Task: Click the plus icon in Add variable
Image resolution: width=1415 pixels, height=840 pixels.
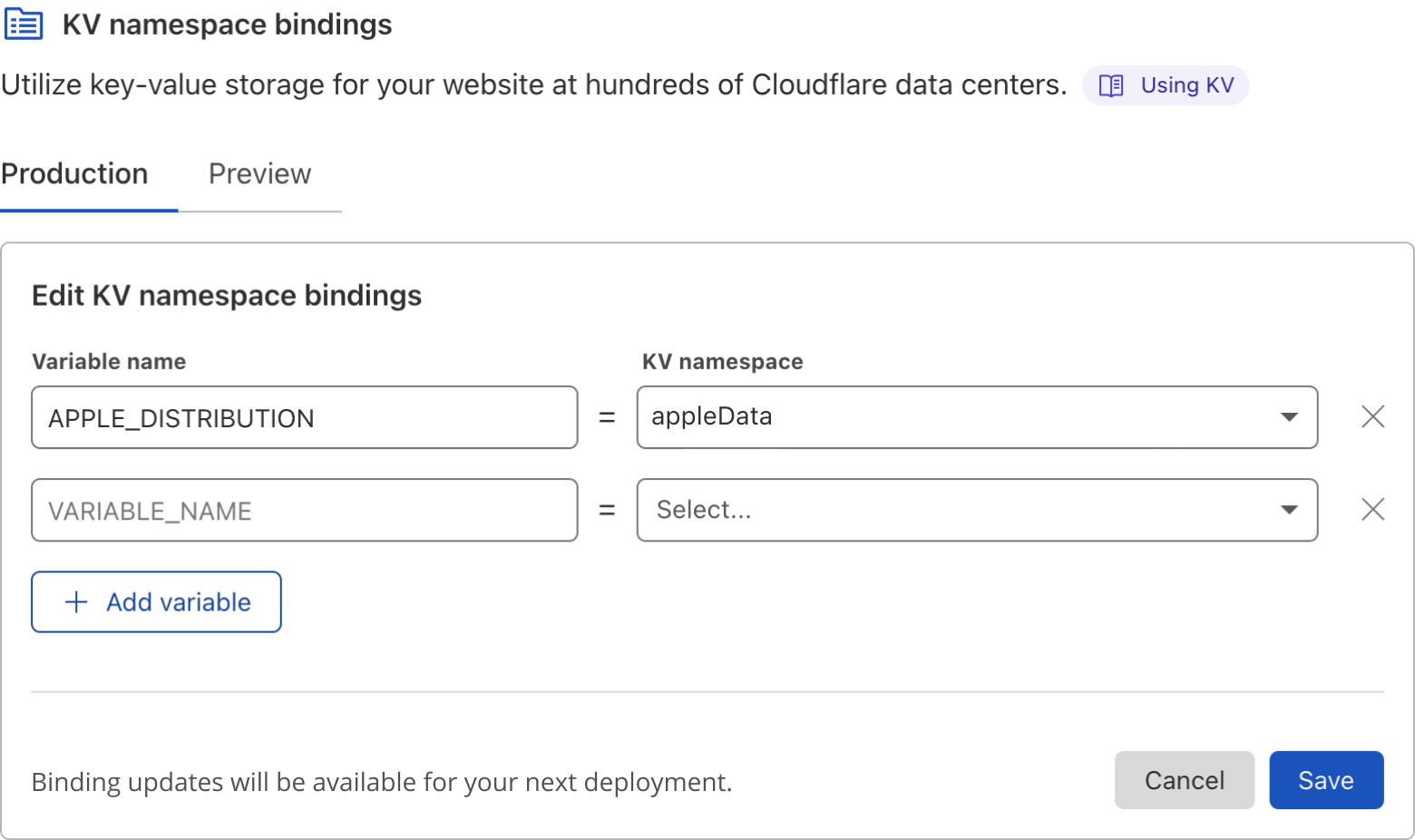Action: 77,602
